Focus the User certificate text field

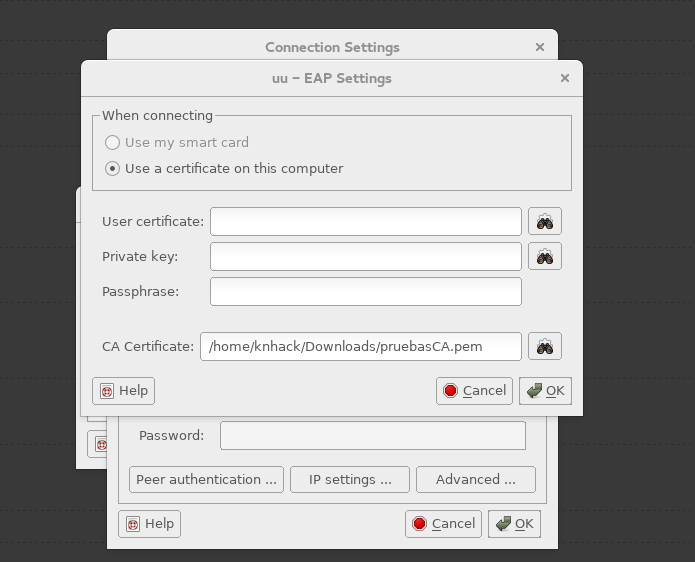[x=366, y=221]
